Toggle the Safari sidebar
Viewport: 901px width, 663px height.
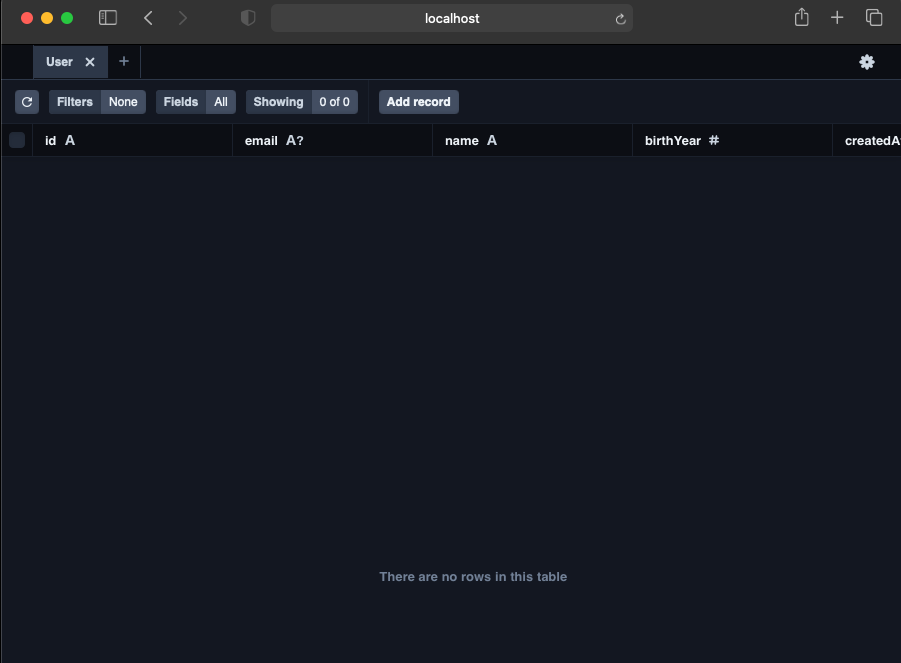pyautogui.click(x=107, y=17)
